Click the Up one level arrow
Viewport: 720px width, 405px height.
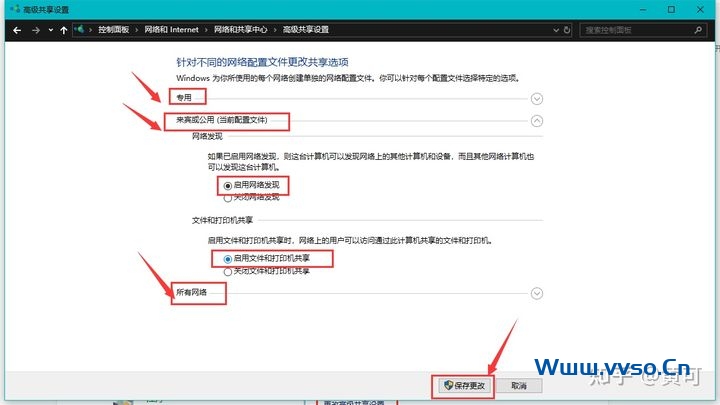[x=65, y=31]
